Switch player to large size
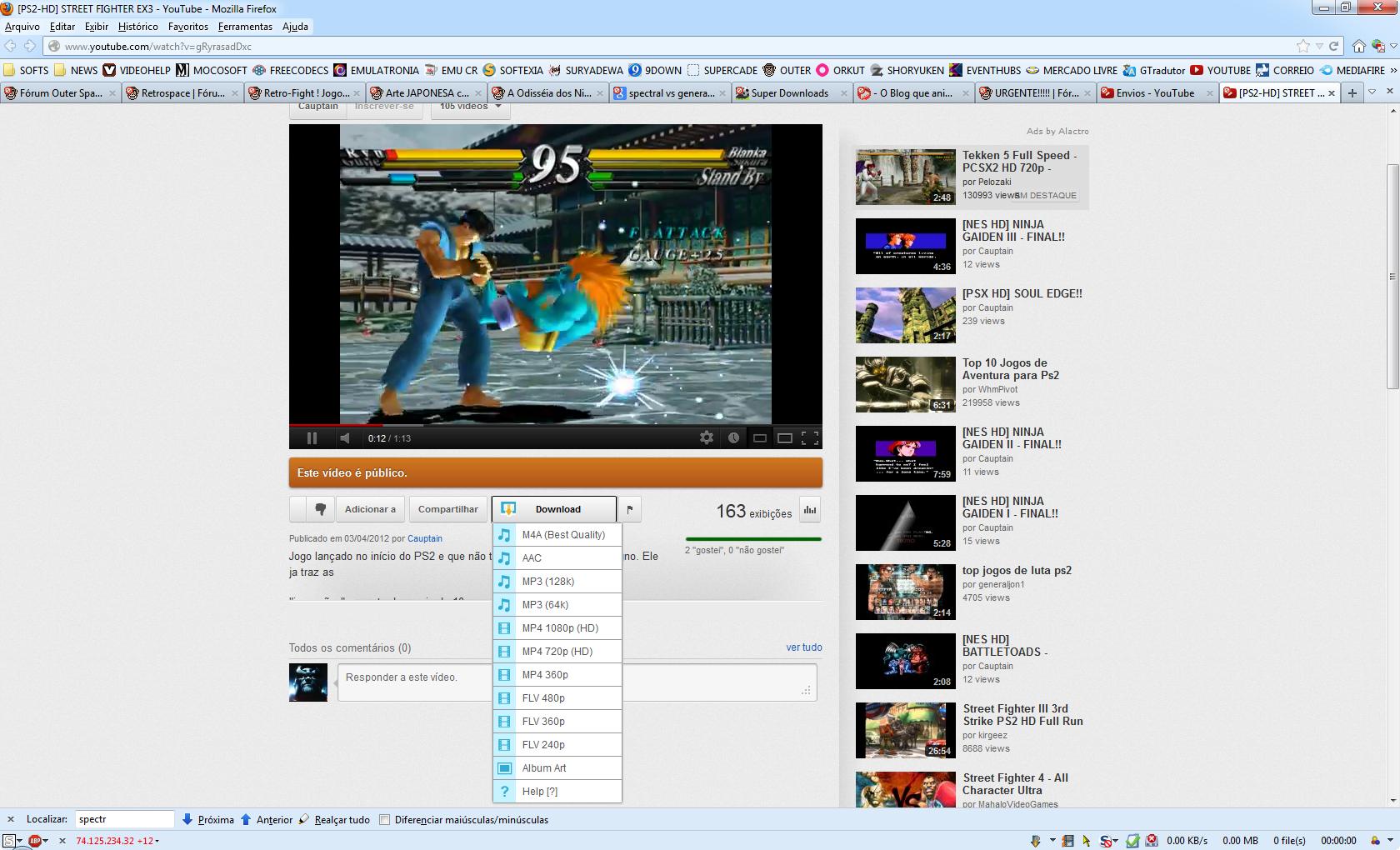Screen dimensions: 1400x850 (784, 437)
